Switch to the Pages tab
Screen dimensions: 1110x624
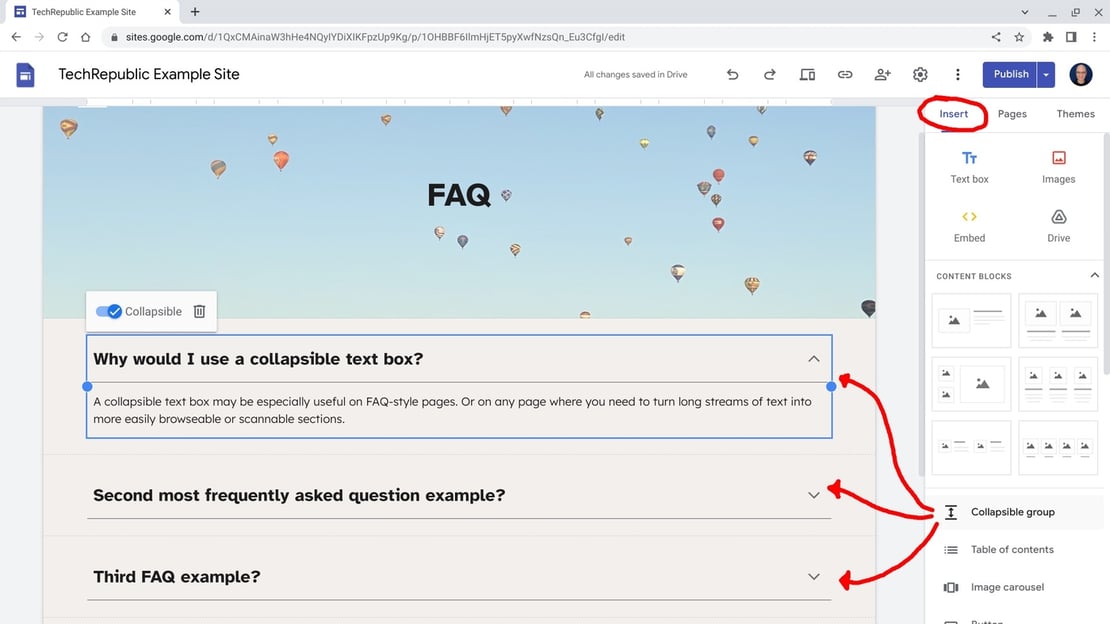1012,114
